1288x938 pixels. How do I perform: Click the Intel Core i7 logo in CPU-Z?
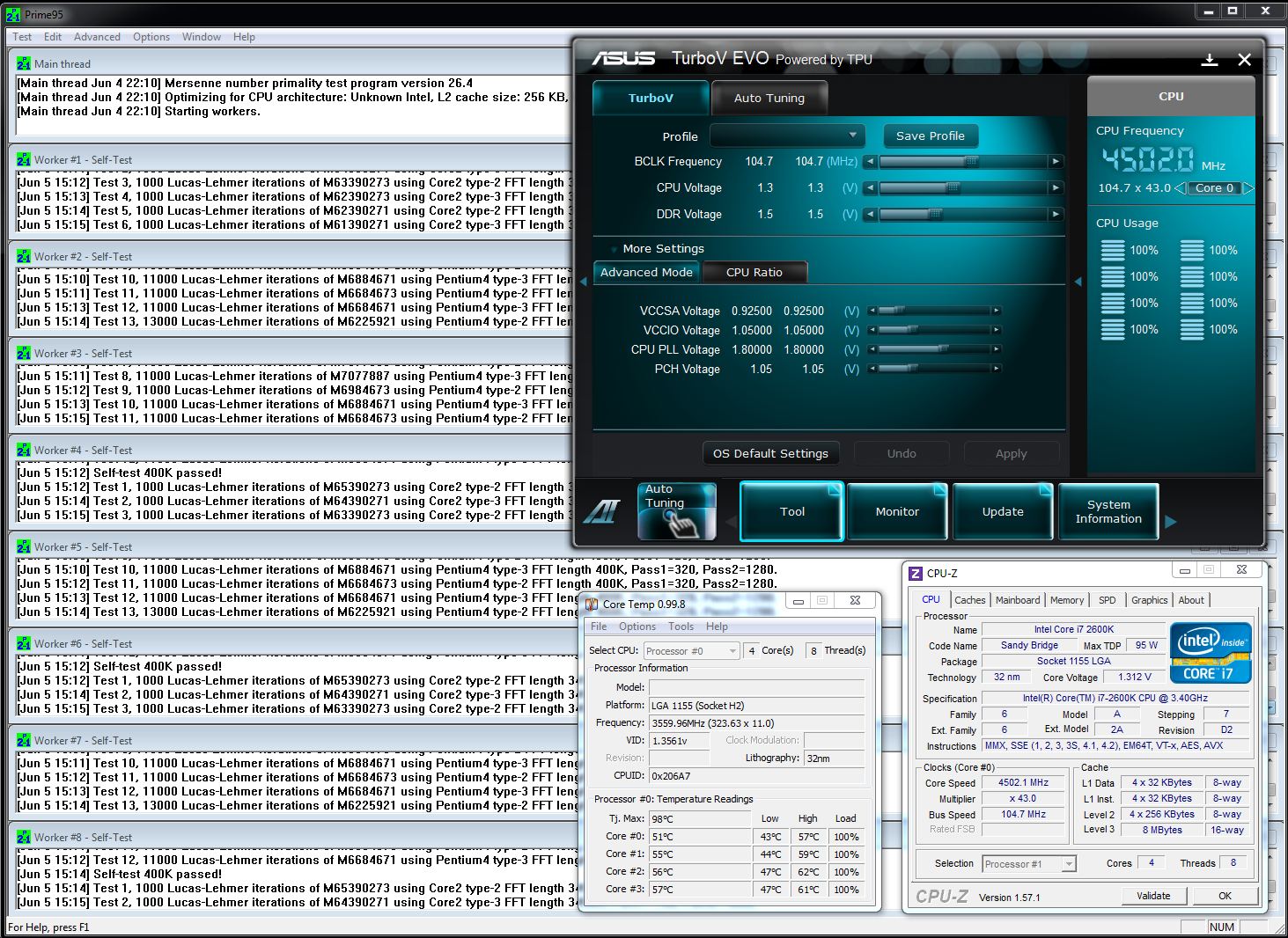click(x=1210, y=654)
